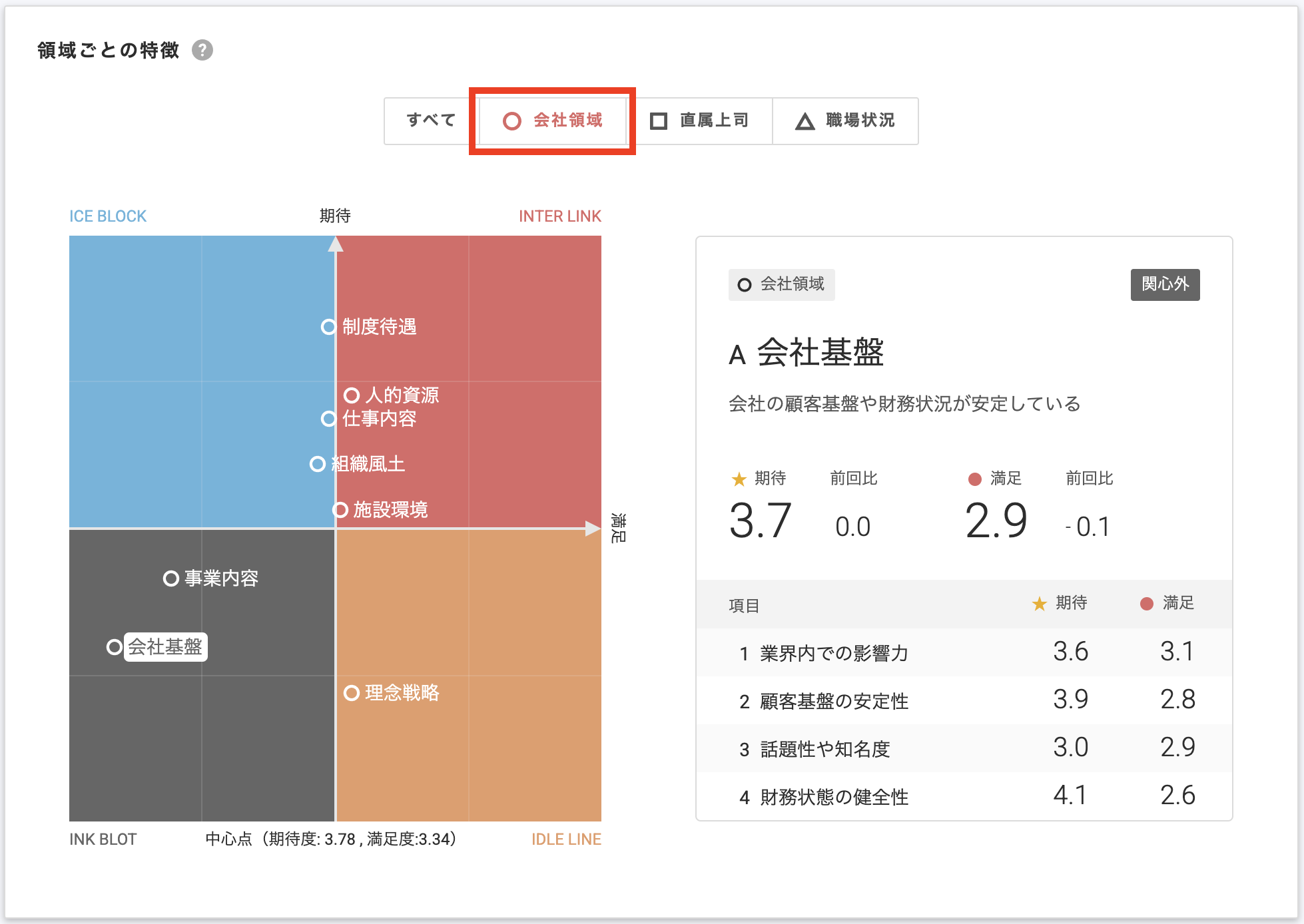Click the ICE BLOCK quadrant label
The height and width of the screenshot is (924, 1304).
(x=108, y=216)
